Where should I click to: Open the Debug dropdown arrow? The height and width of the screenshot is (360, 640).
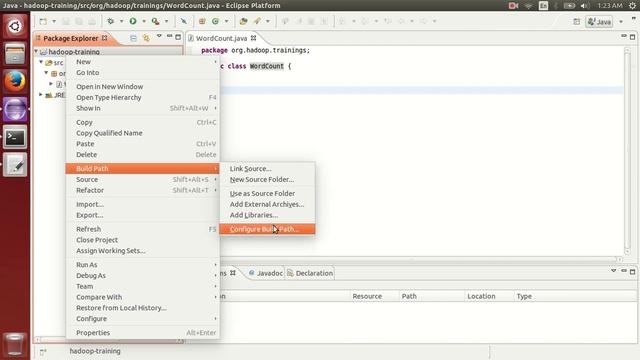pyautogui.click(x=121, y=21)
